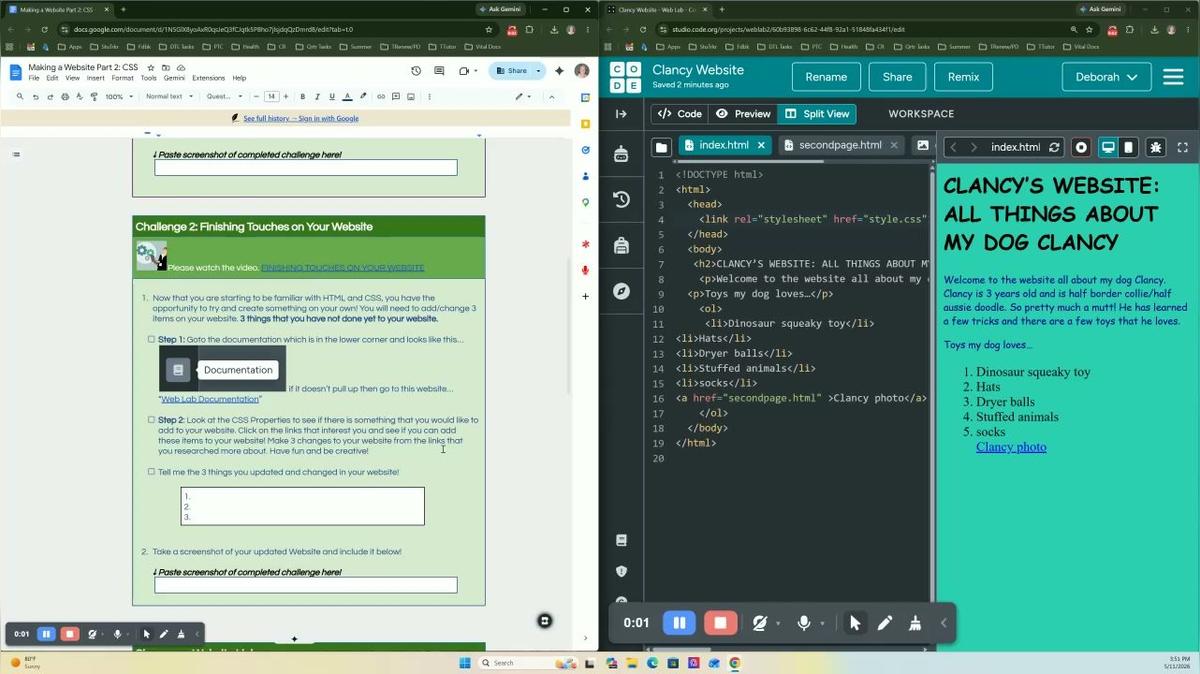Open the bug inspector icon in preview toolbar
The image size is (1200, 674).
(x=1156, y=147)
